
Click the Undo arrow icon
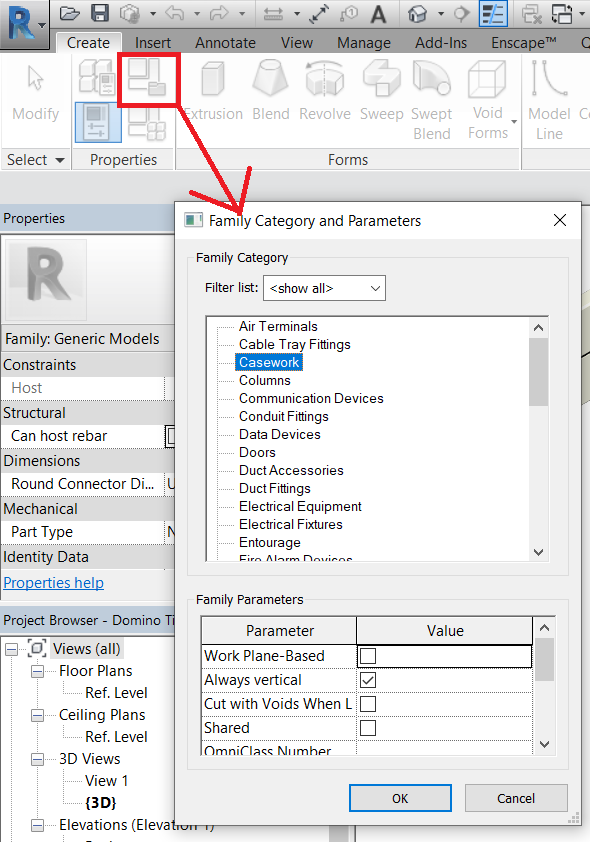tap(175, 13)
